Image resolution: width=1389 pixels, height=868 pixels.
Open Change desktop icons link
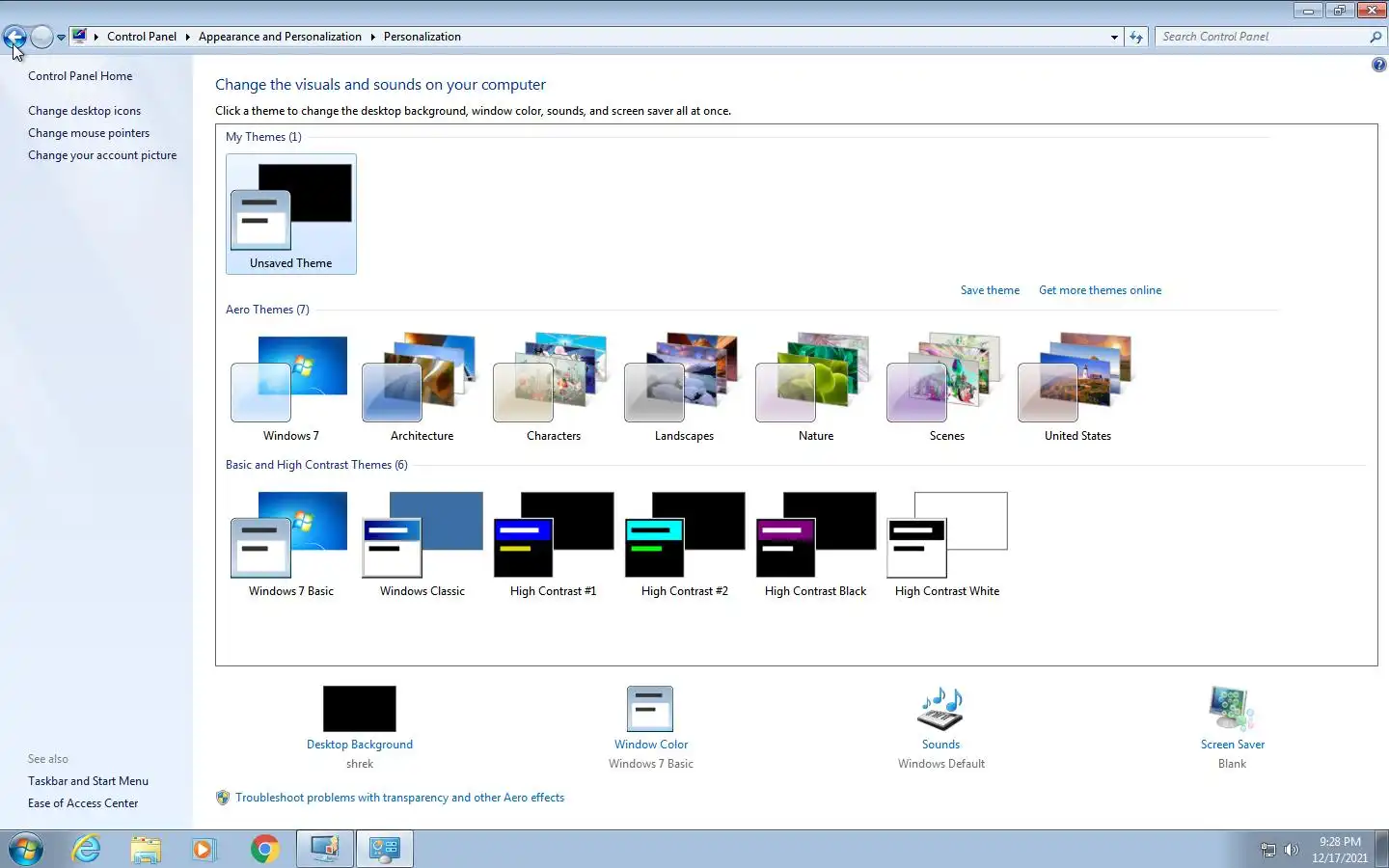pos(84,111)
